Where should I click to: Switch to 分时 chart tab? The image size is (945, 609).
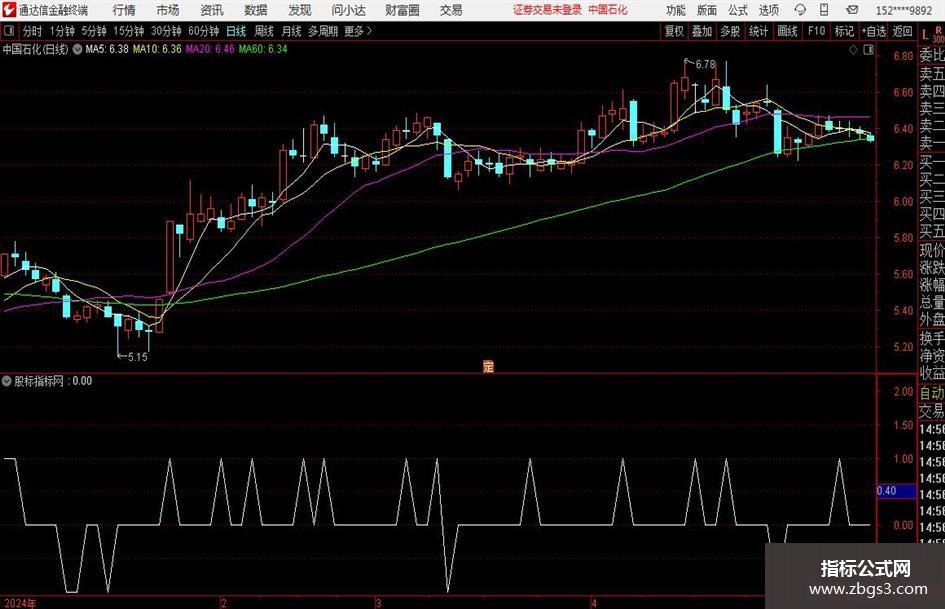tap(33, 31)
